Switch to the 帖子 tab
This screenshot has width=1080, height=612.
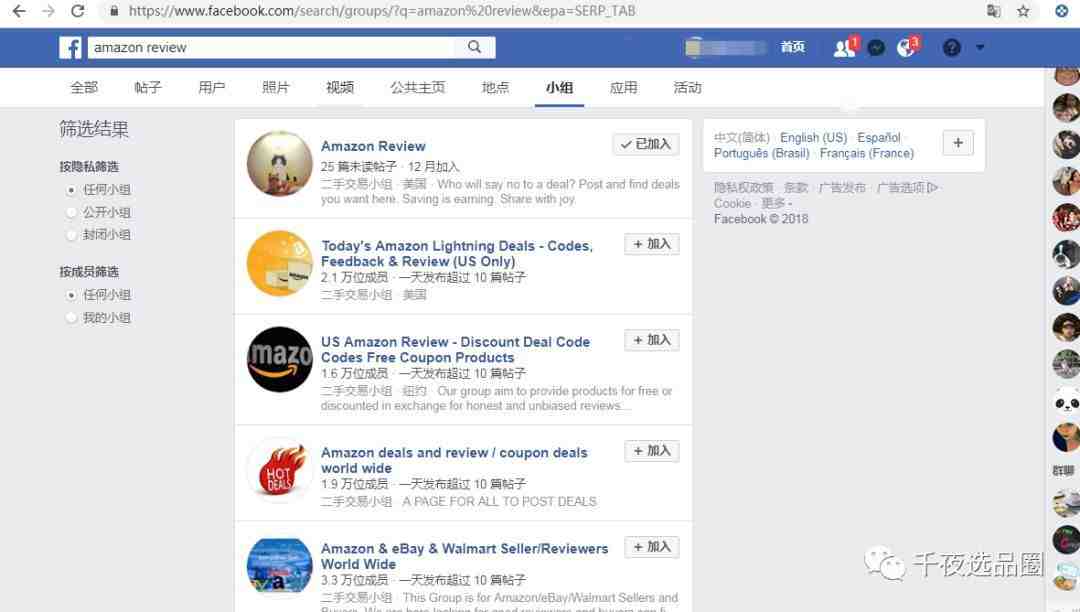pyautogui.click(x=148, y=87)
